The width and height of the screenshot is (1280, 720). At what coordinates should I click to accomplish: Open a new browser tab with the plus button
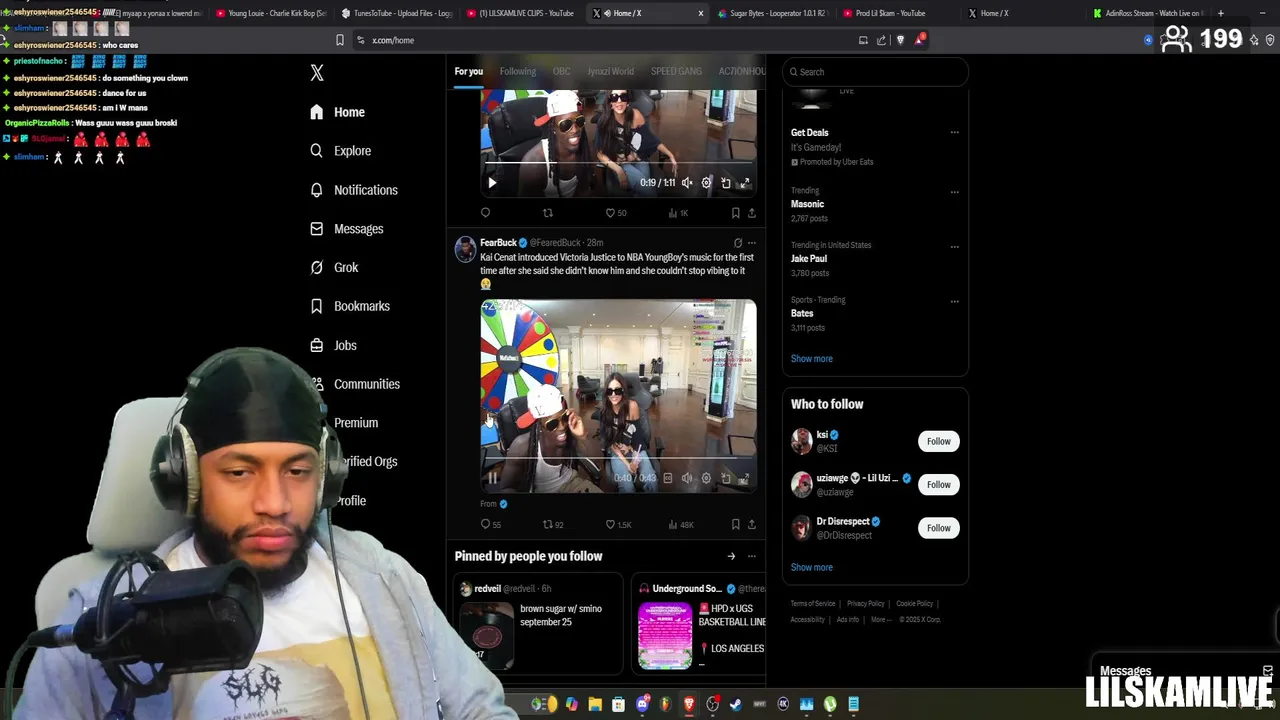pos(1221,13)
